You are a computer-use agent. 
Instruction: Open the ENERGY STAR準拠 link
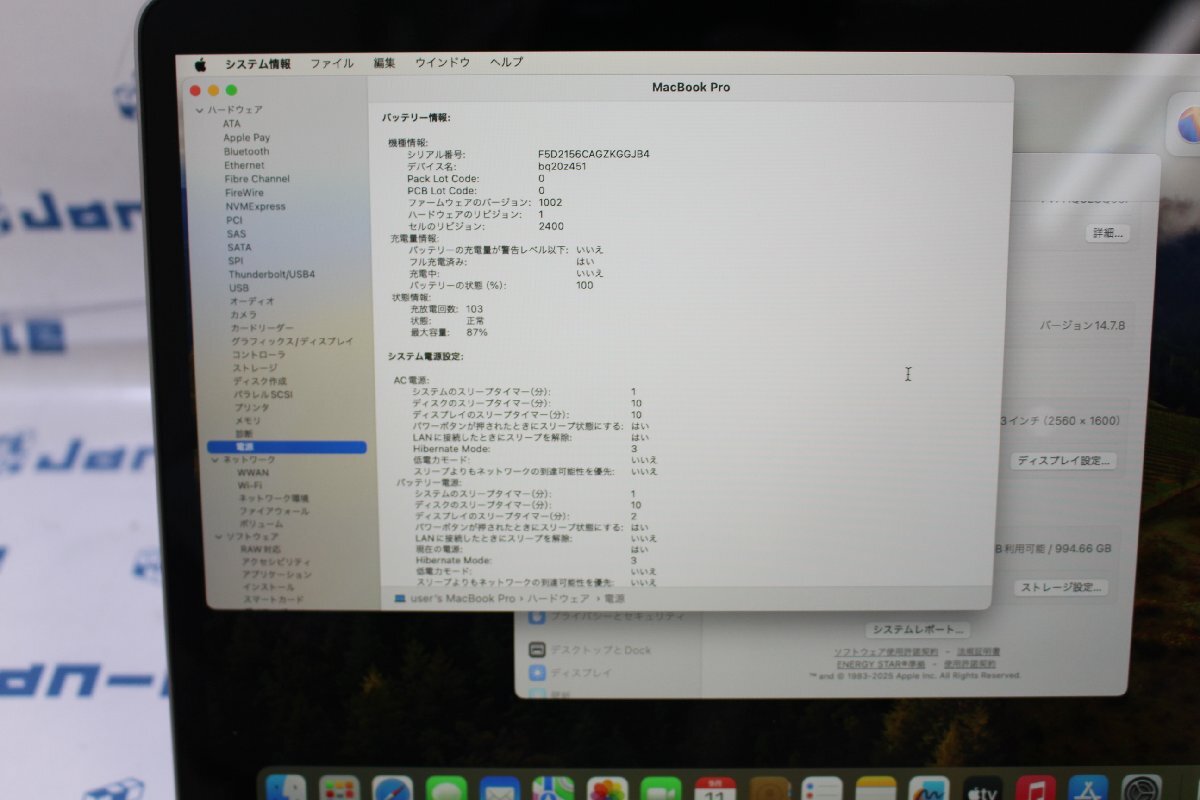coord(880,663)
